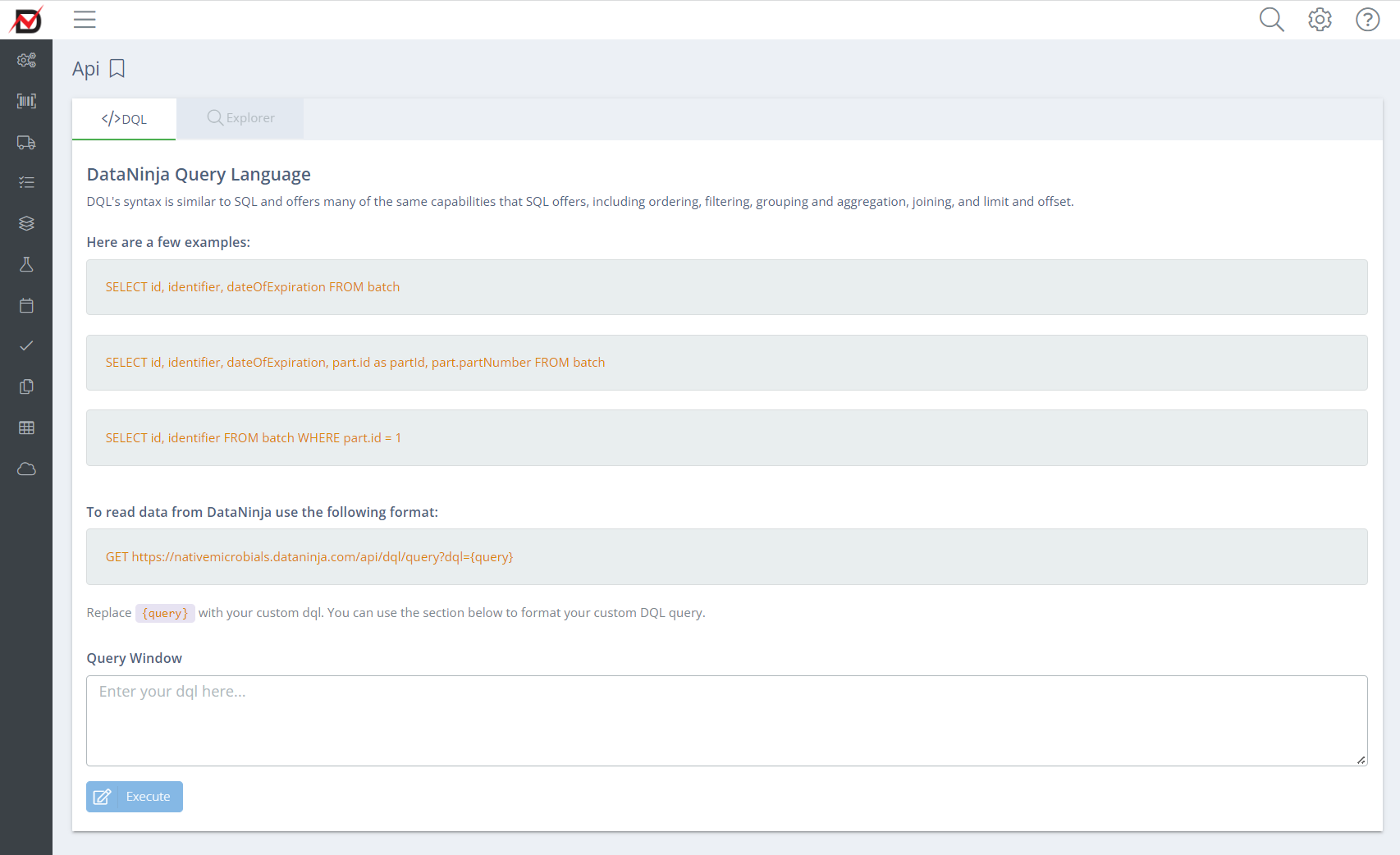Image resolution: width=1400 pixels, height=855 pixels.
Task: Open settings gear in top bar
Action: (1320, 20)
